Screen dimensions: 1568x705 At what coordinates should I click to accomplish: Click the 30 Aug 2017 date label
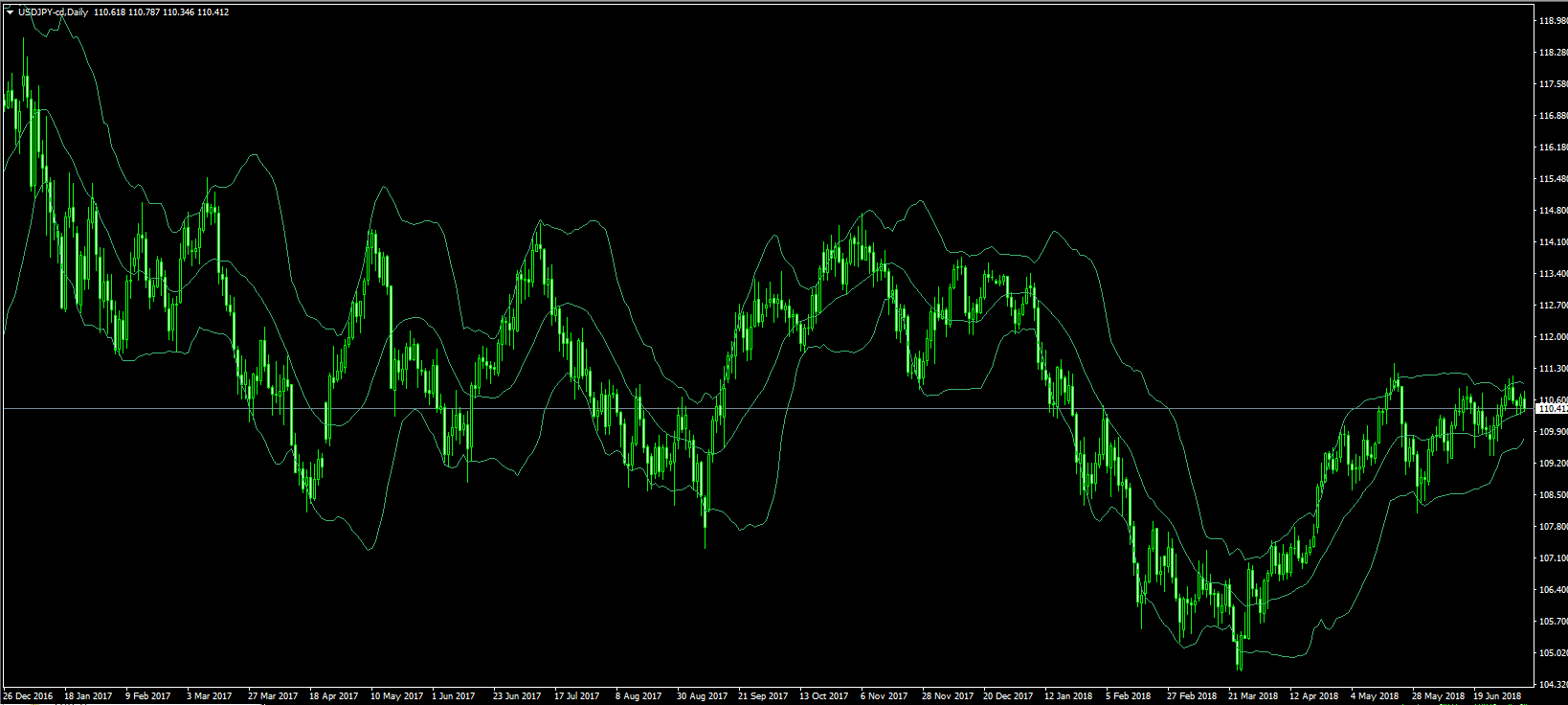coord(703,696)
